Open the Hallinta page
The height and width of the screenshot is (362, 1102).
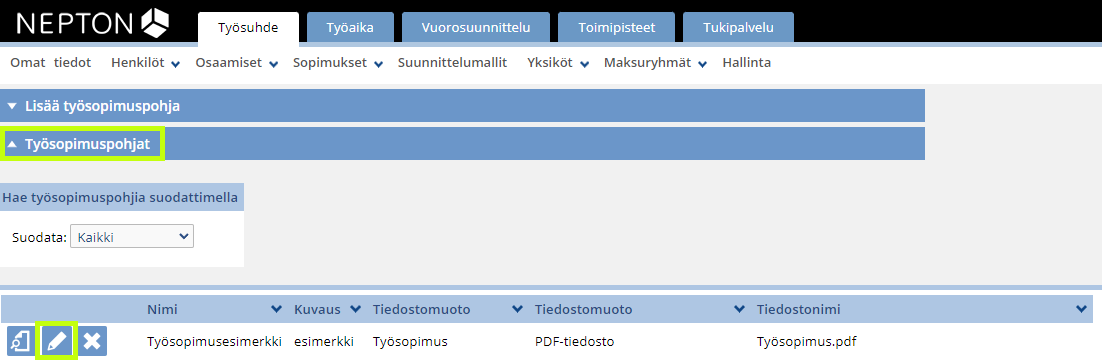747,63
